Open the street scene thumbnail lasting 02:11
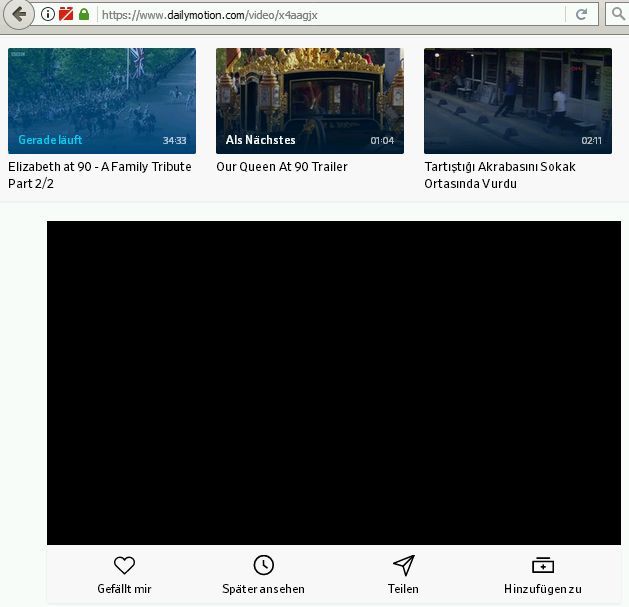The image size is (629, 607). 518,101
